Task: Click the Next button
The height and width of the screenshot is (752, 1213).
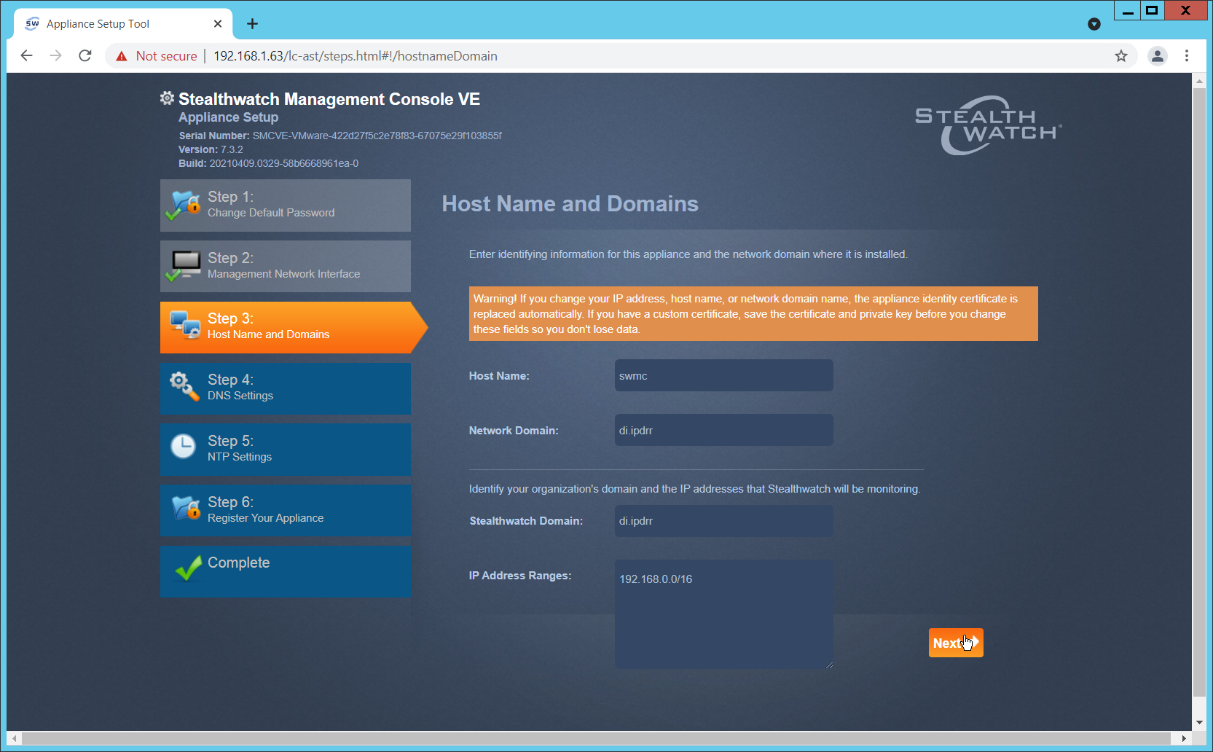Action: tap(954, 642)
